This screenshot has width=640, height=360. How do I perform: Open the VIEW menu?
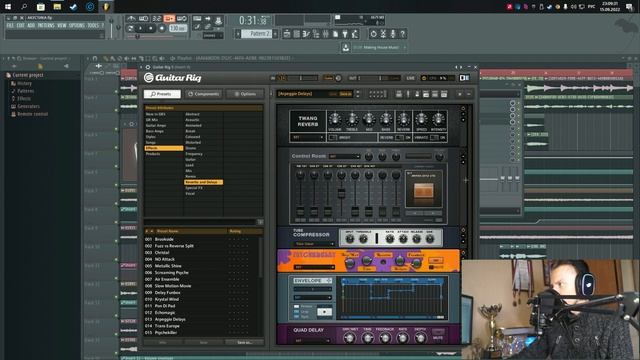[x=62, y=25]
